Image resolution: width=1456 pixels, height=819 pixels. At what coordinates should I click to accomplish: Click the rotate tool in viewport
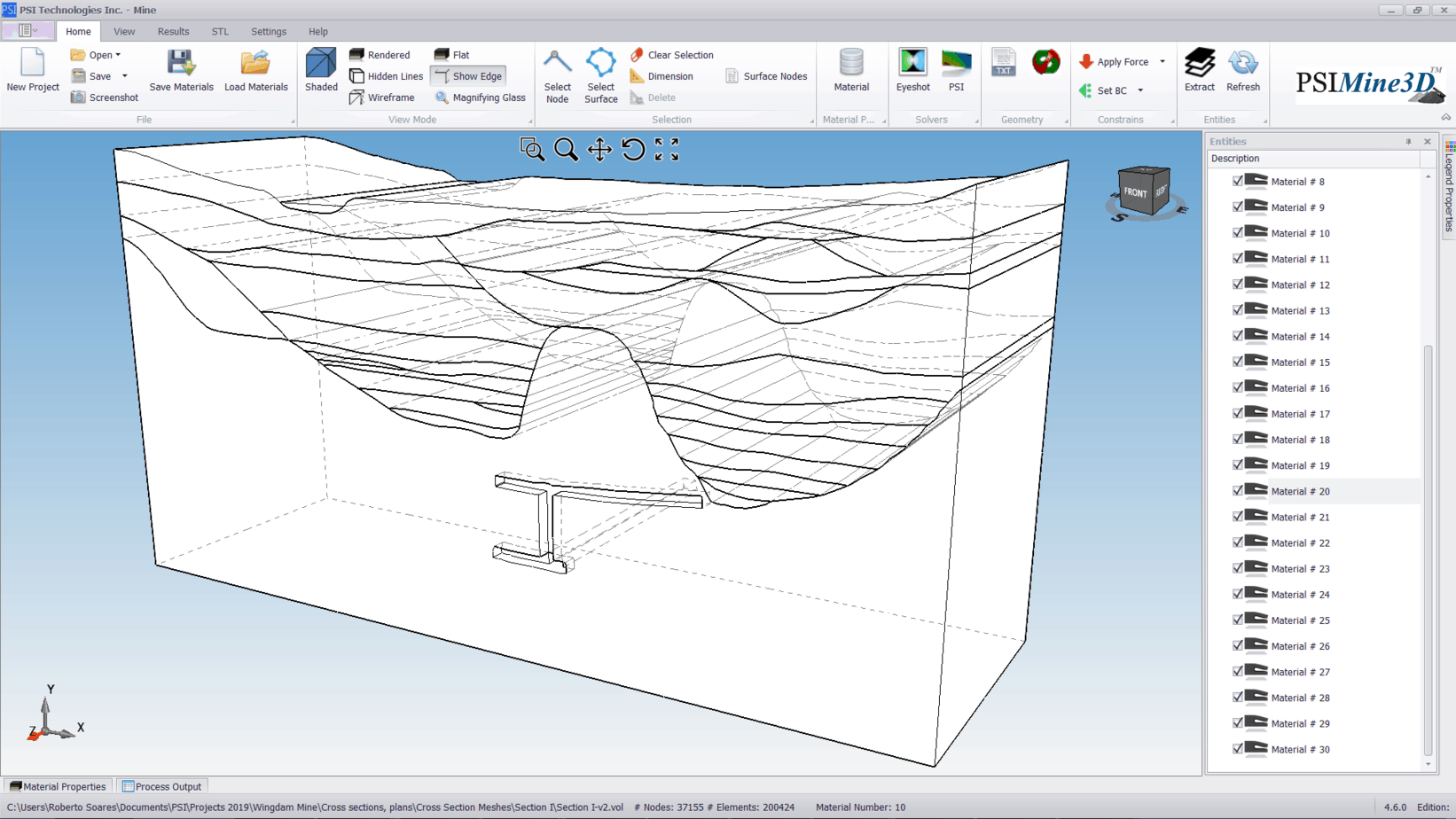pyautogui.click(x=633, y=150)
